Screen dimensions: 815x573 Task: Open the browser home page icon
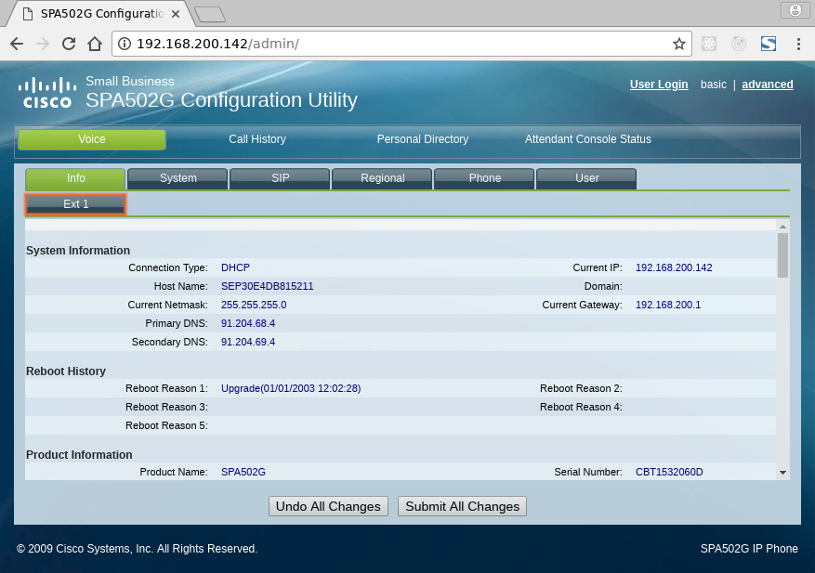tap(95, 44)
